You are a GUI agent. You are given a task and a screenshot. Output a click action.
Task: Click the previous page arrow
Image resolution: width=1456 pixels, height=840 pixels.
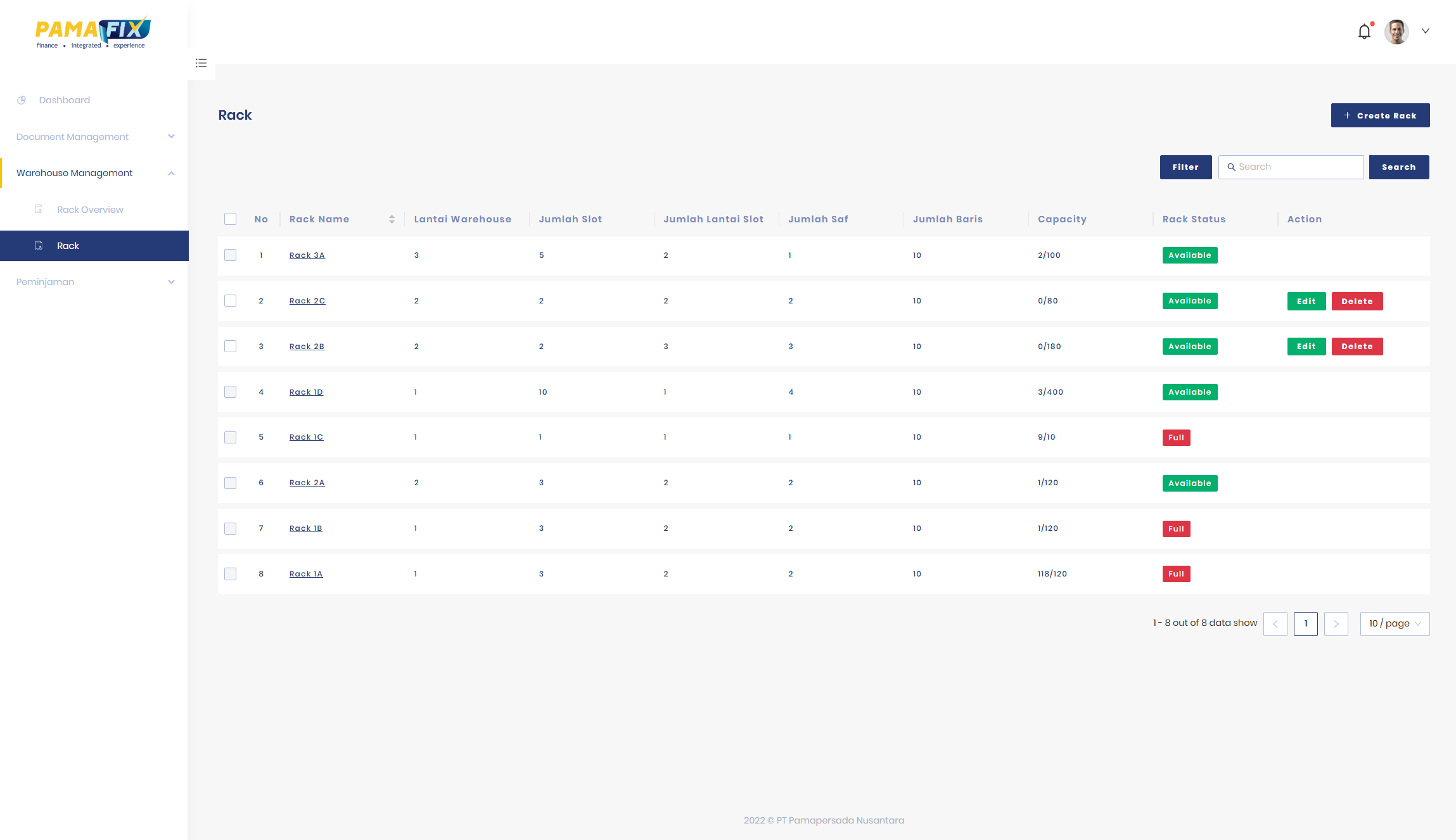1275,624
